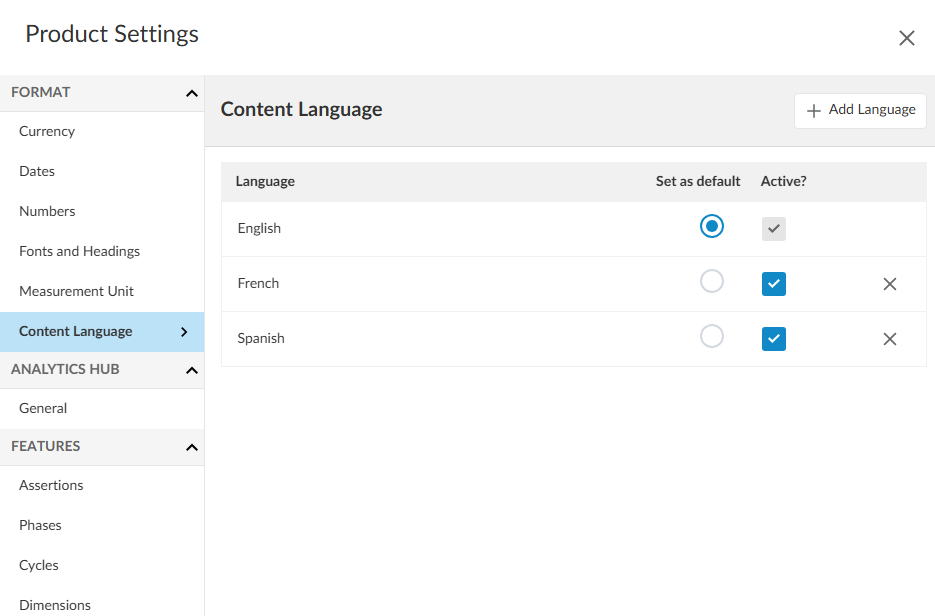Remove the Spanish language row

[889, 338]
